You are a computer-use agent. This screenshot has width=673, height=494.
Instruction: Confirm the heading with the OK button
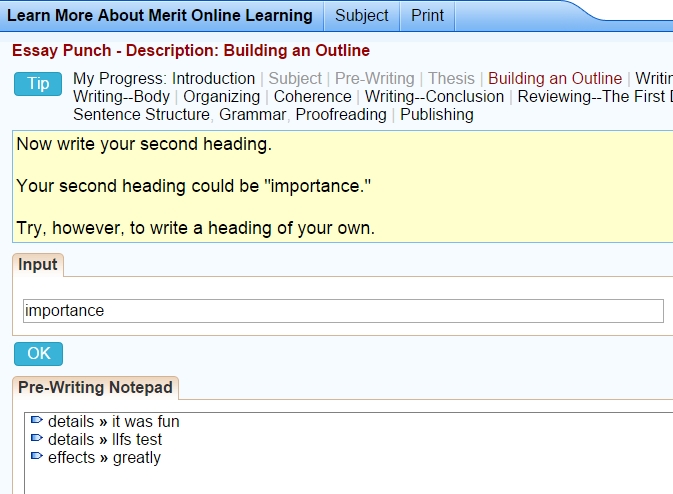[38, 354]
